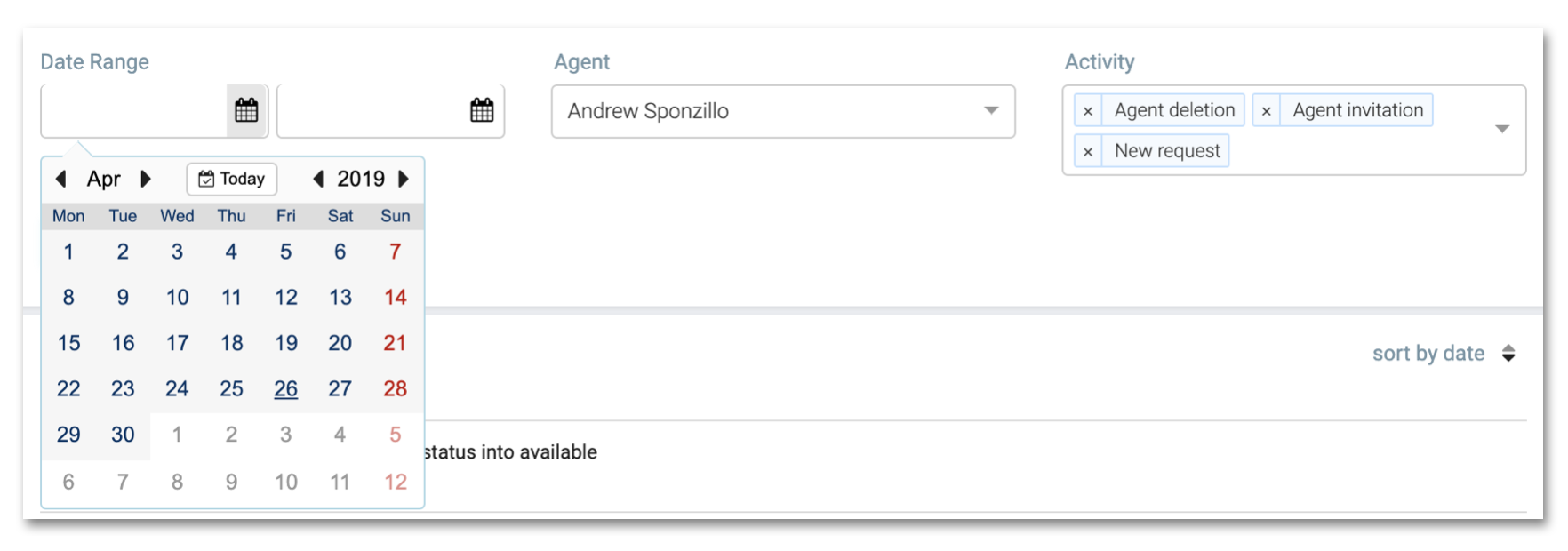Screen dimensions: 1568x551
Task: Open the calendar icon on end date field
Action: point(481,110)
